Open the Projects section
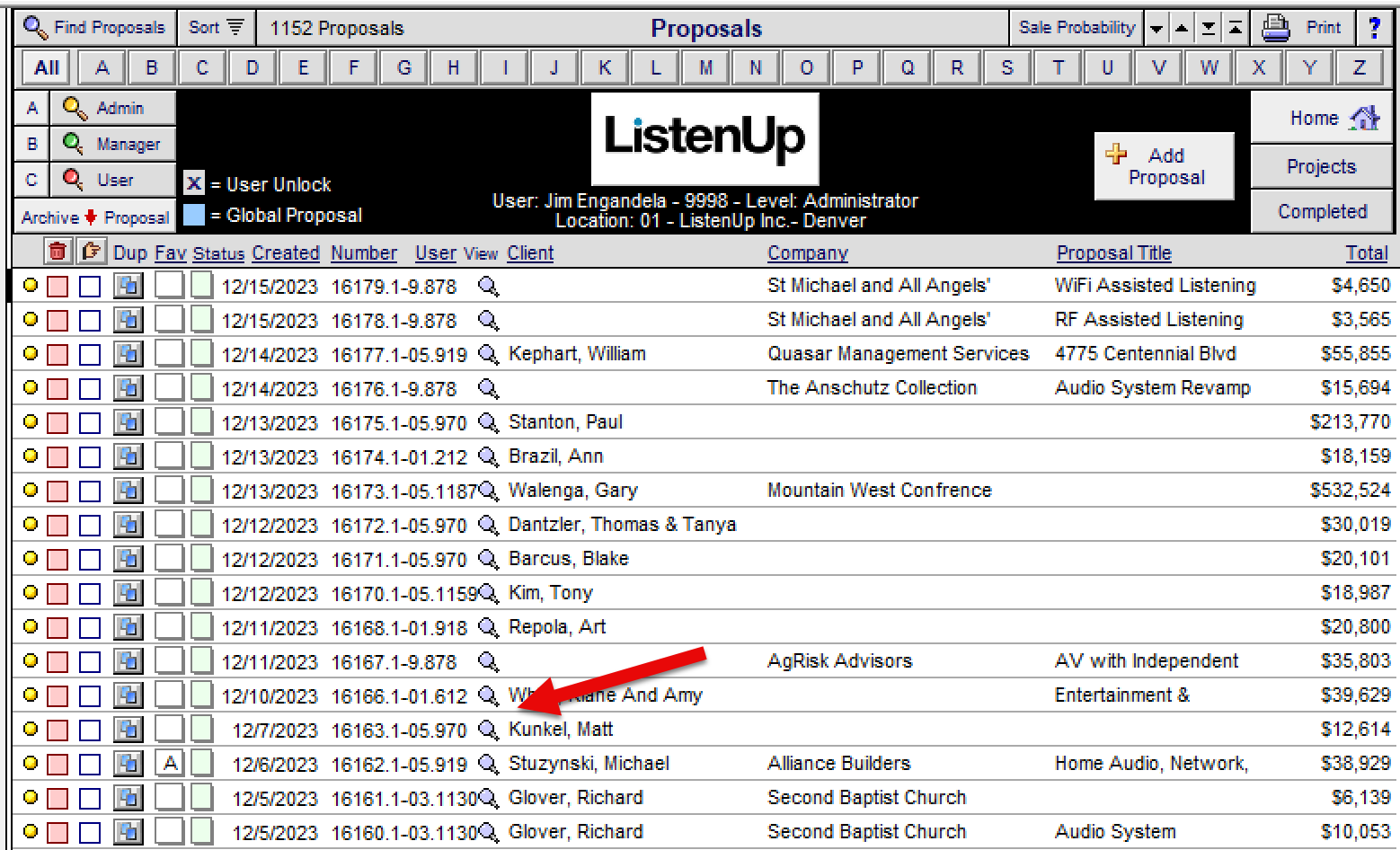This screenshot has width=1400, height=850. pyautogui.click(x=1321, y=166)
